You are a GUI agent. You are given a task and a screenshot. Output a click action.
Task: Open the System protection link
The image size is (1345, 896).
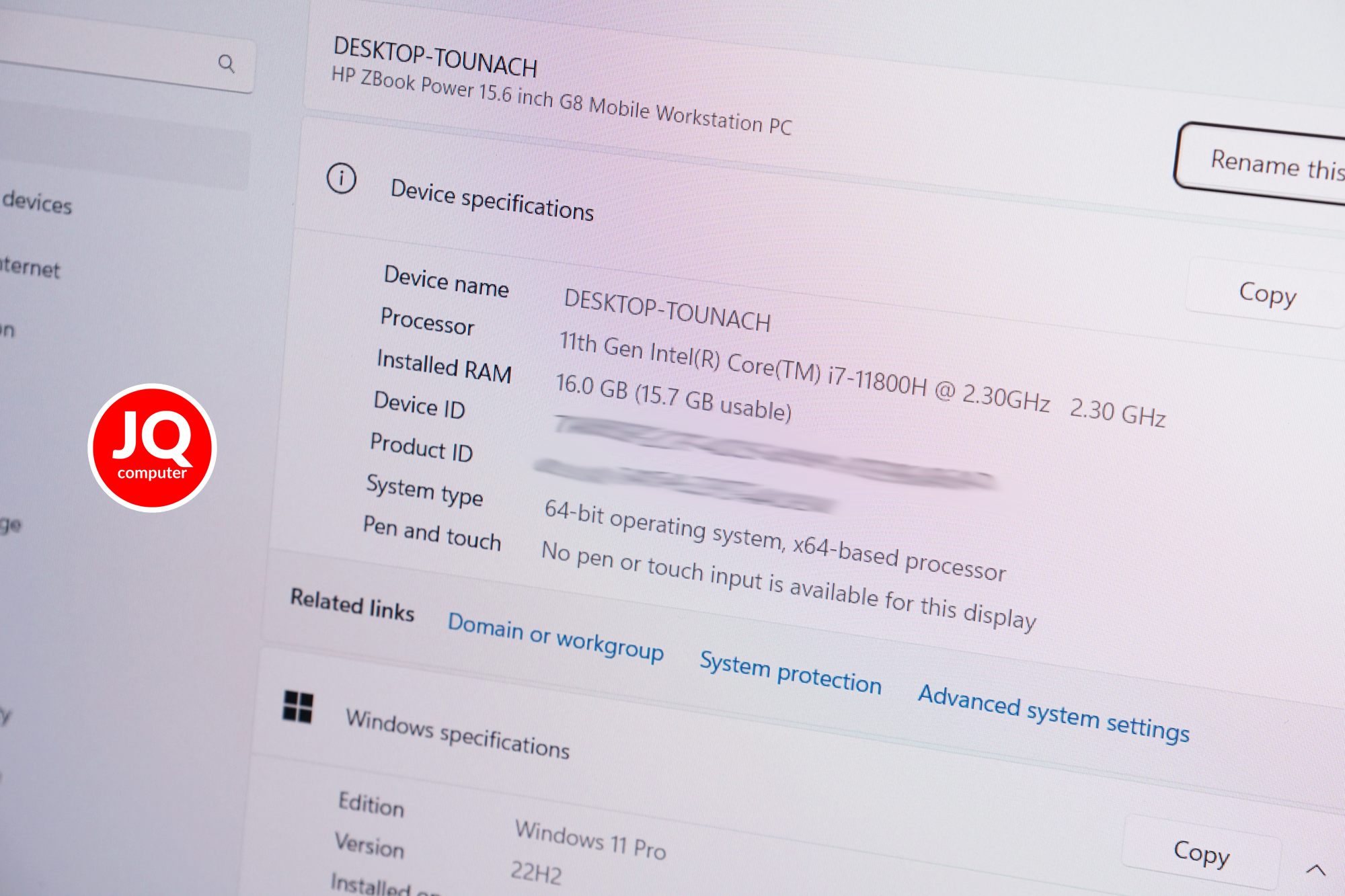pyautogui.click(x=790, y=673)
